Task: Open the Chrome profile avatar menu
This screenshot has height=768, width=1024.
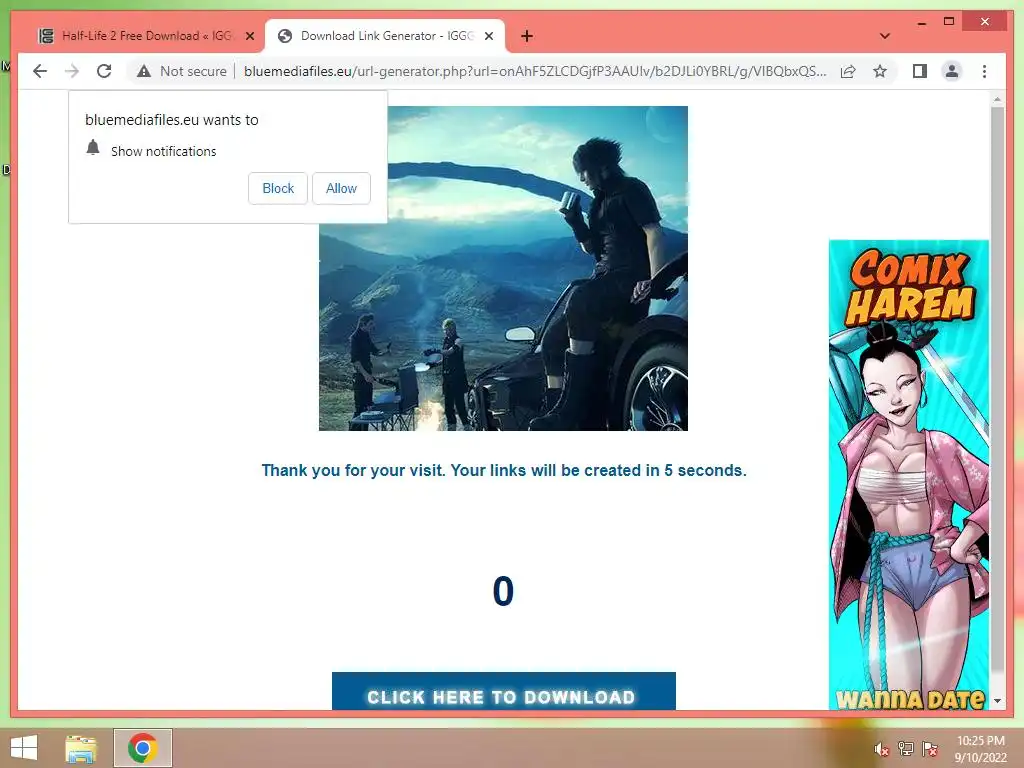Action: [952, 71]
